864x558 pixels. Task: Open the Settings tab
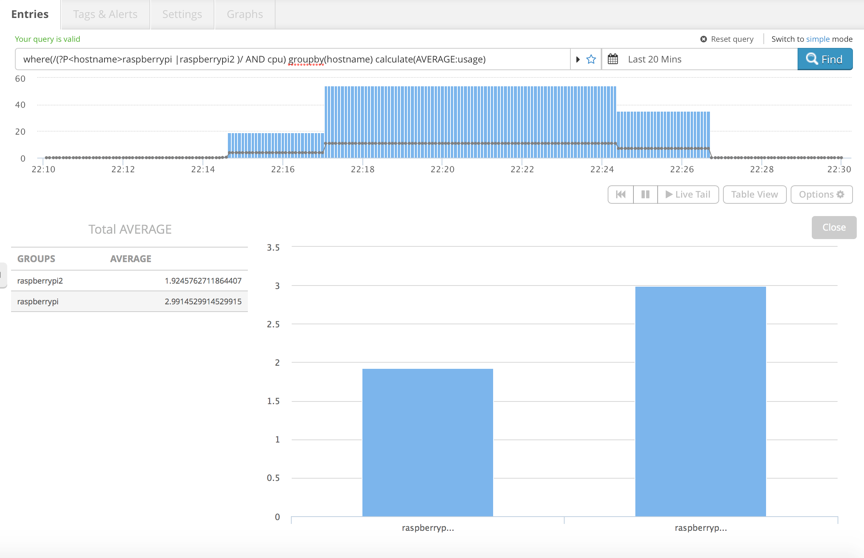[x=182, y=14]
